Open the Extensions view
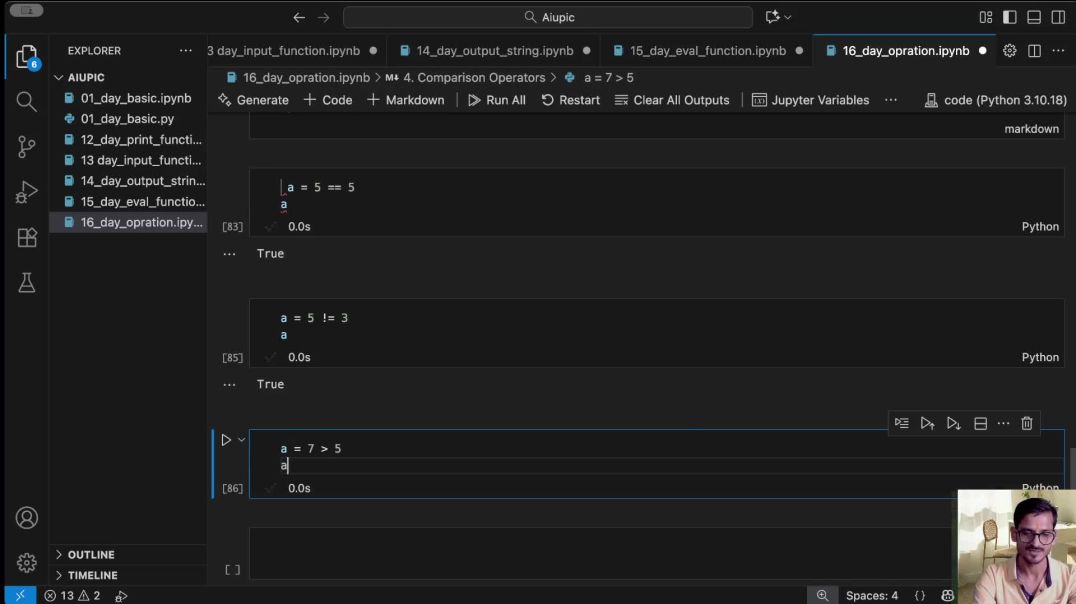The width and height of the screenshot is (1076, 604). coord(27,238)
